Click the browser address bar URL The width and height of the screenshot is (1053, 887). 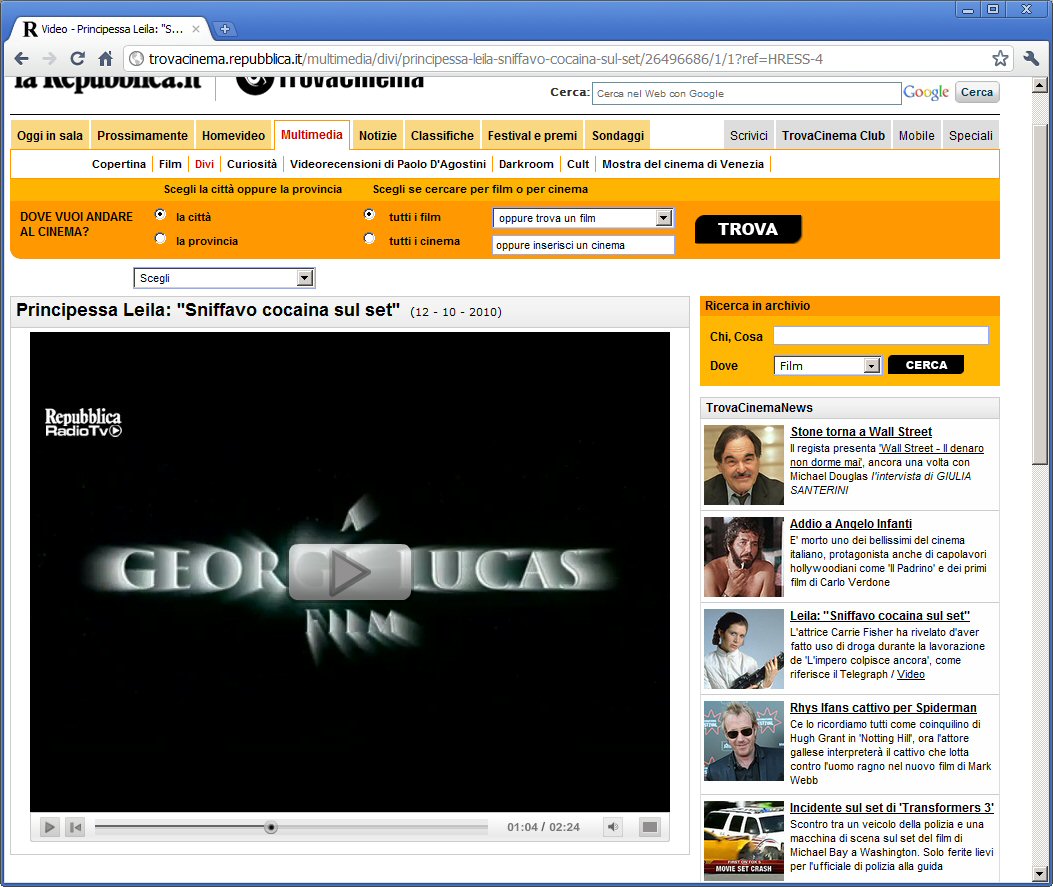[x=486, y=59]
